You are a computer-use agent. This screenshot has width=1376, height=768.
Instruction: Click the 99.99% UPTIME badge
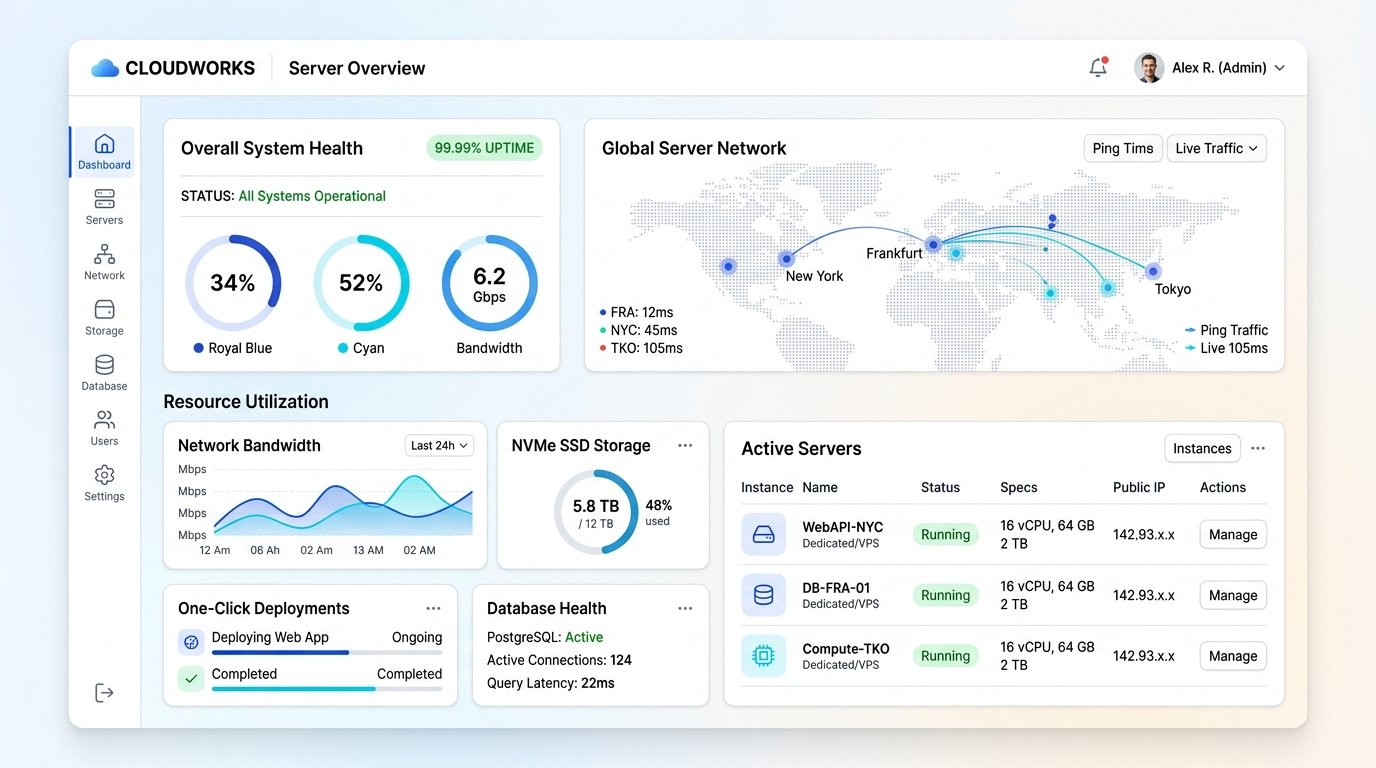click(x=485, y=148)
